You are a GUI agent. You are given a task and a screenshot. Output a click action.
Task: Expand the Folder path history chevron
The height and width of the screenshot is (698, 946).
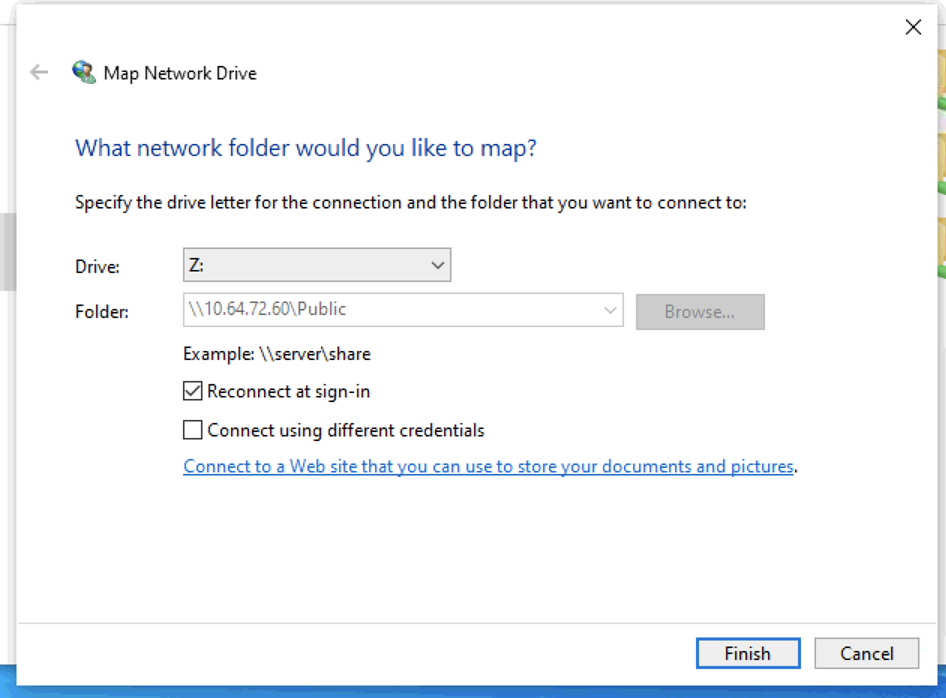(x=610, y=311)
